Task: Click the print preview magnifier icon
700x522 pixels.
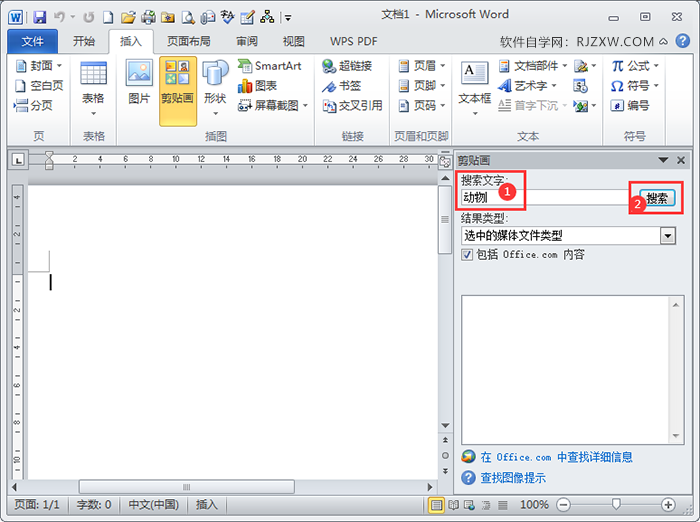Action: click(x=188, y=17)
